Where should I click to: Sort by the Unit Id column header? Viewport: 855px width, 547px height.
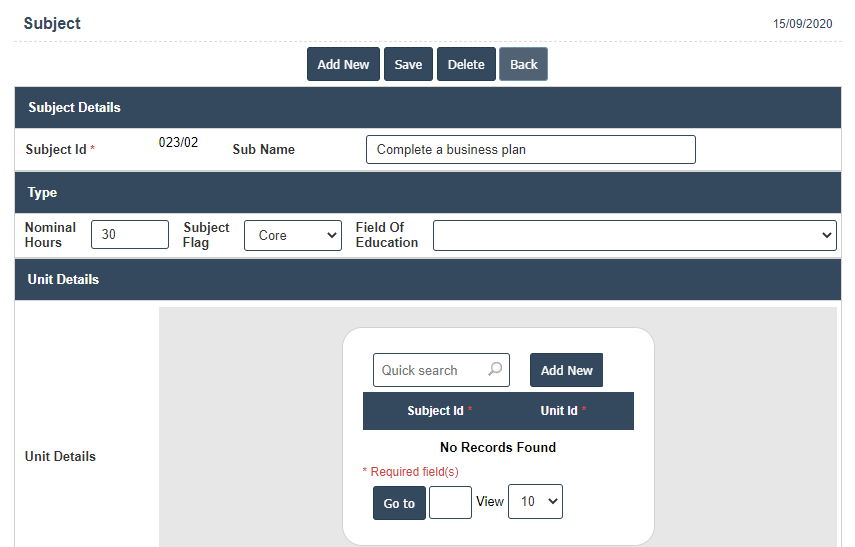coord(560,411)
